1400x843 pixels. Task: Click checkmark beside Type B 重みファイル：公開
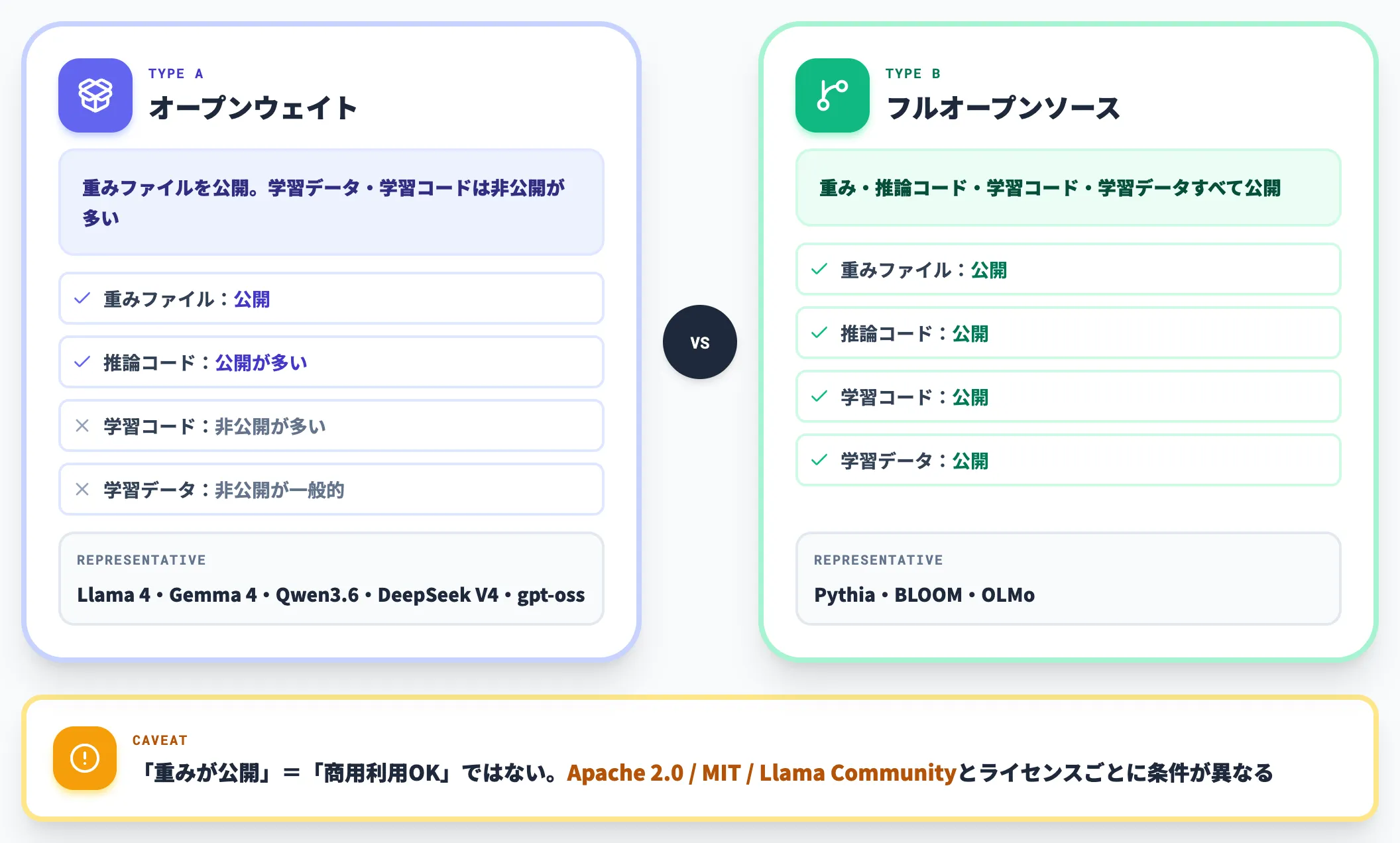819,269
